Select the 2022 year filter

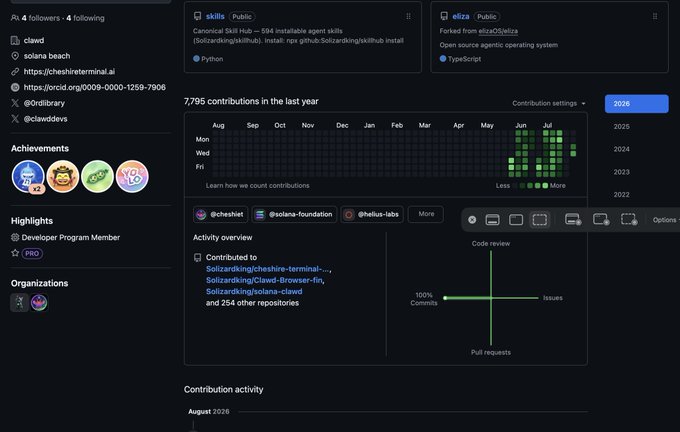pyautogui.click(x=621, y=195)
